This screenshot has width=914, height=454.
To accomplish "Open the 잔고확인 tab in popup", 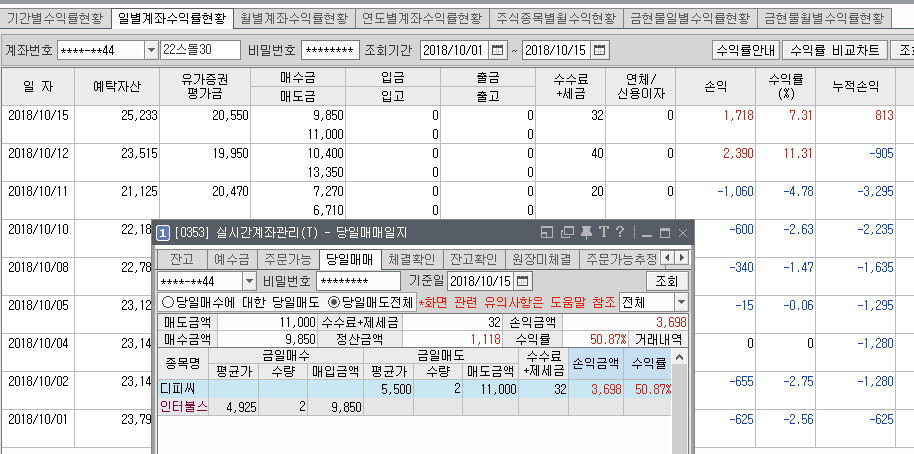I will click(x=474, y=259).
